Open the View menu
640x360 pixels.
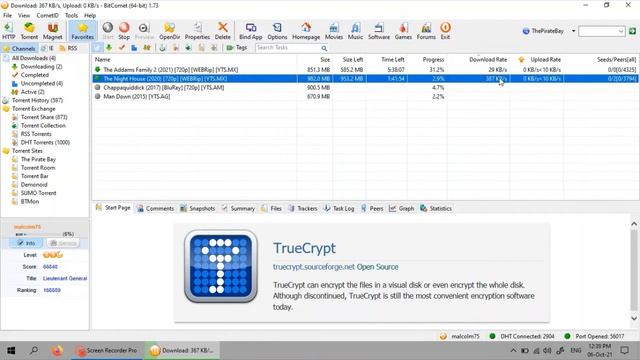[x=24, y=16]
